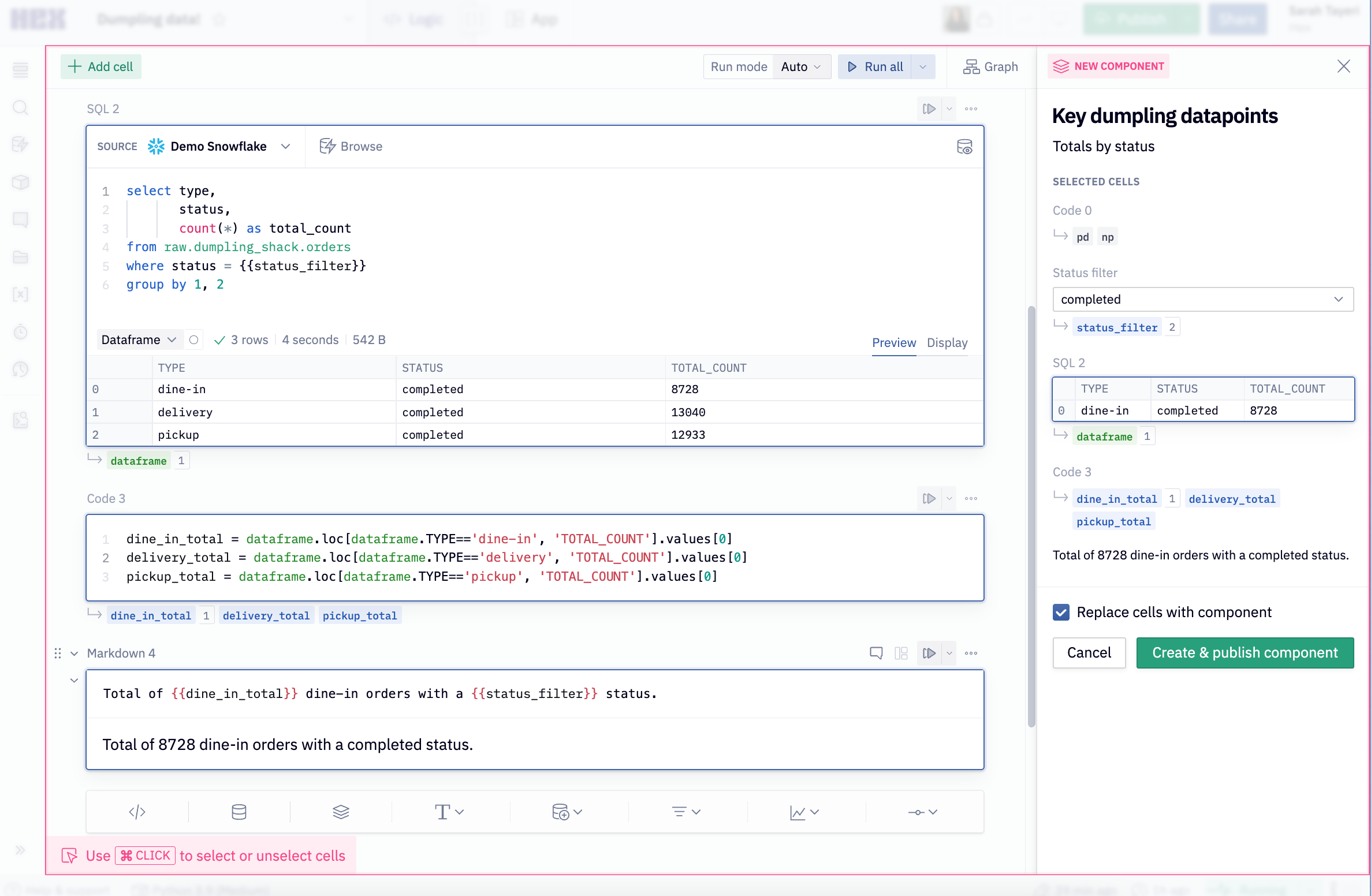The height and width of the screenshot is (896, 1371).
Task: Run the SQL 2 cell with its run icon
Action: click(x=929, y=109)
